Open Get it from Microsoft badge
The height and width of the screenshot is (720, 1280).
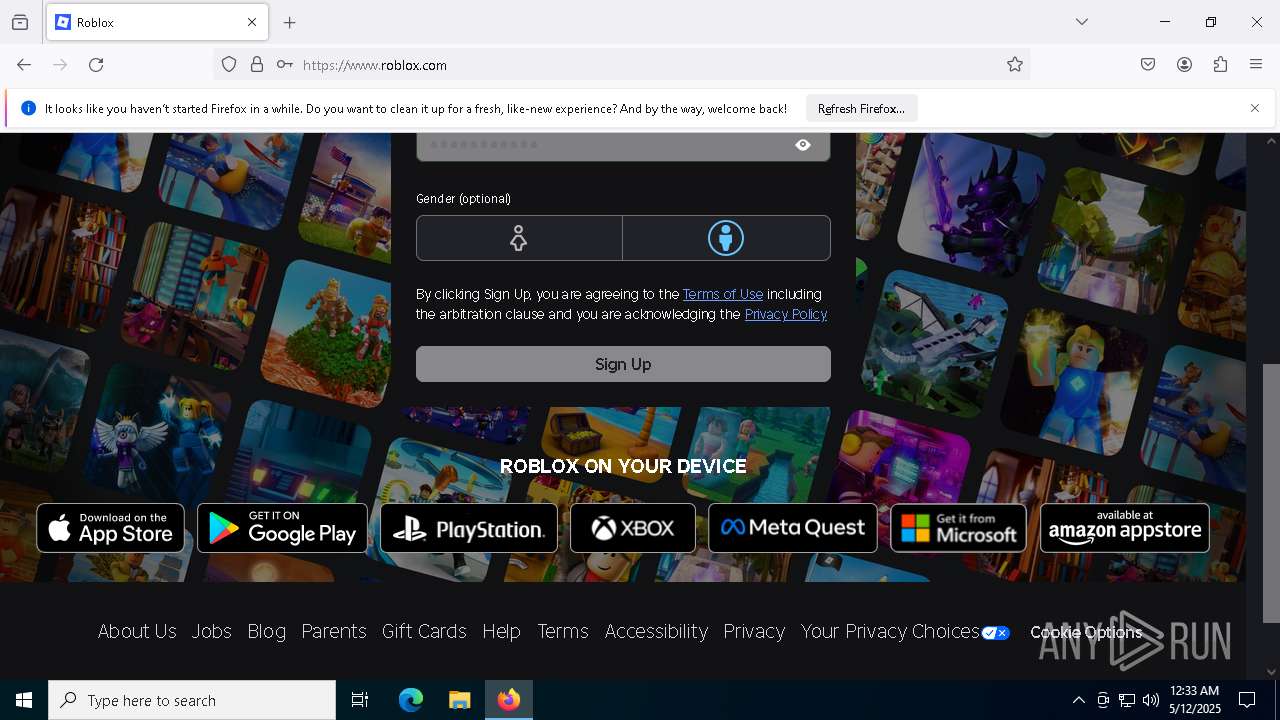tap(958, 528)
